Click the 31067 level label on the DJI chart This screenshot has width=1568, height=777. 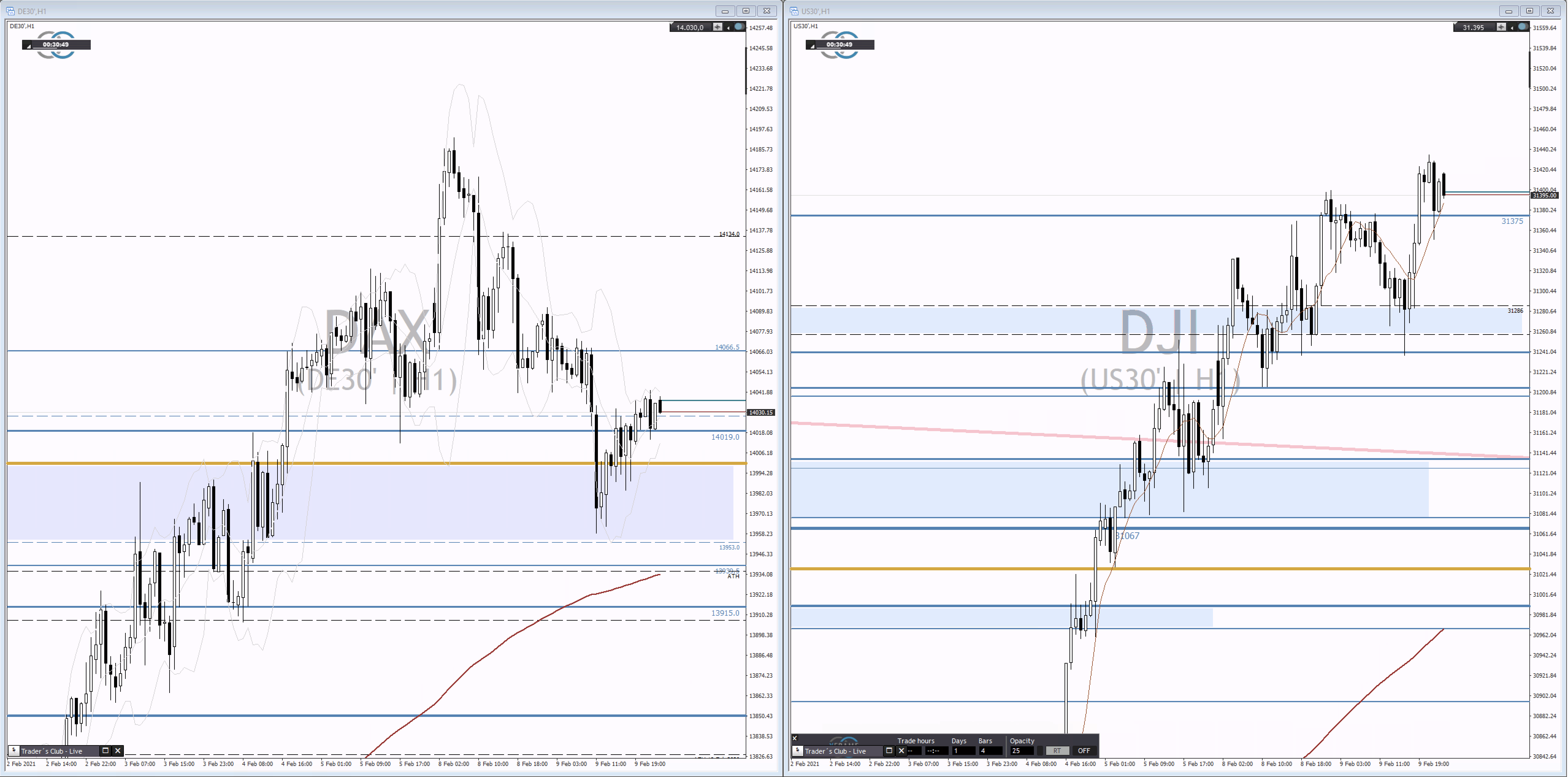coord(1128,536)
